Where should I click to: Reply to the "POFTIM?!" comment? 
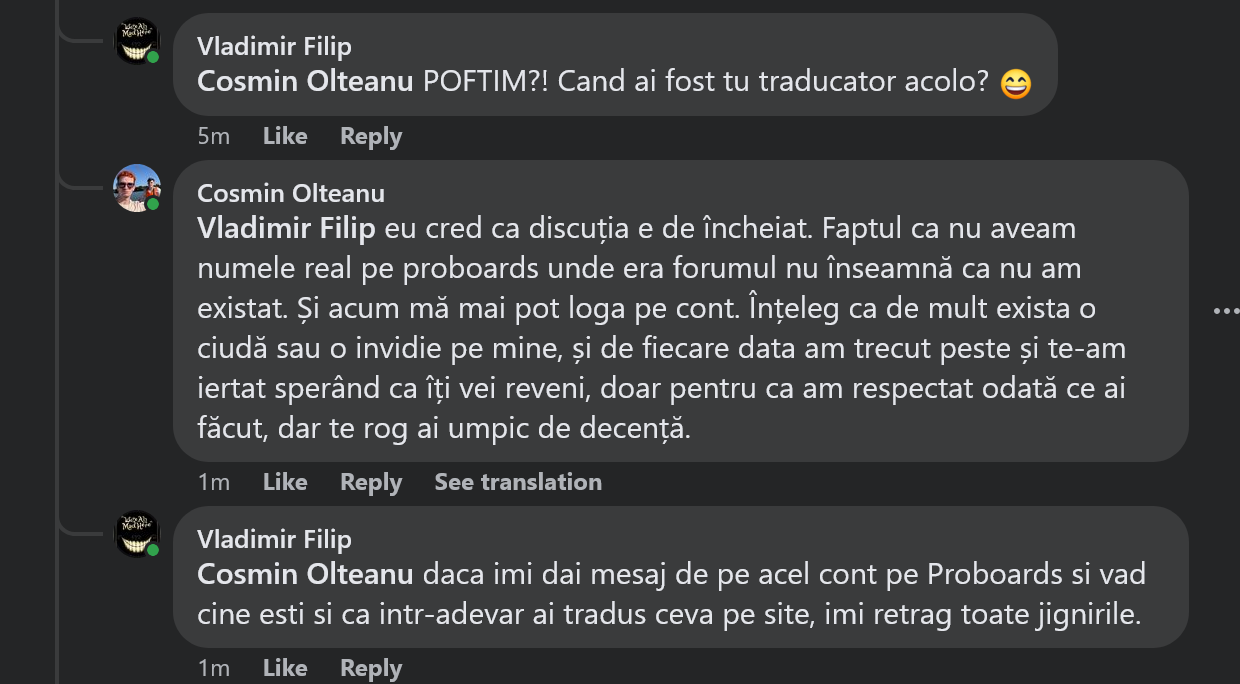click(x=371, y=136)
